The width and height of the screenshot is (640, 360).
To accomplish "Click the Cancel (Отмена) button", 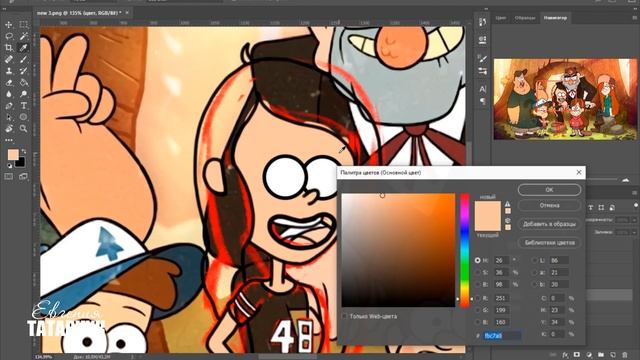I will (549, 205).
